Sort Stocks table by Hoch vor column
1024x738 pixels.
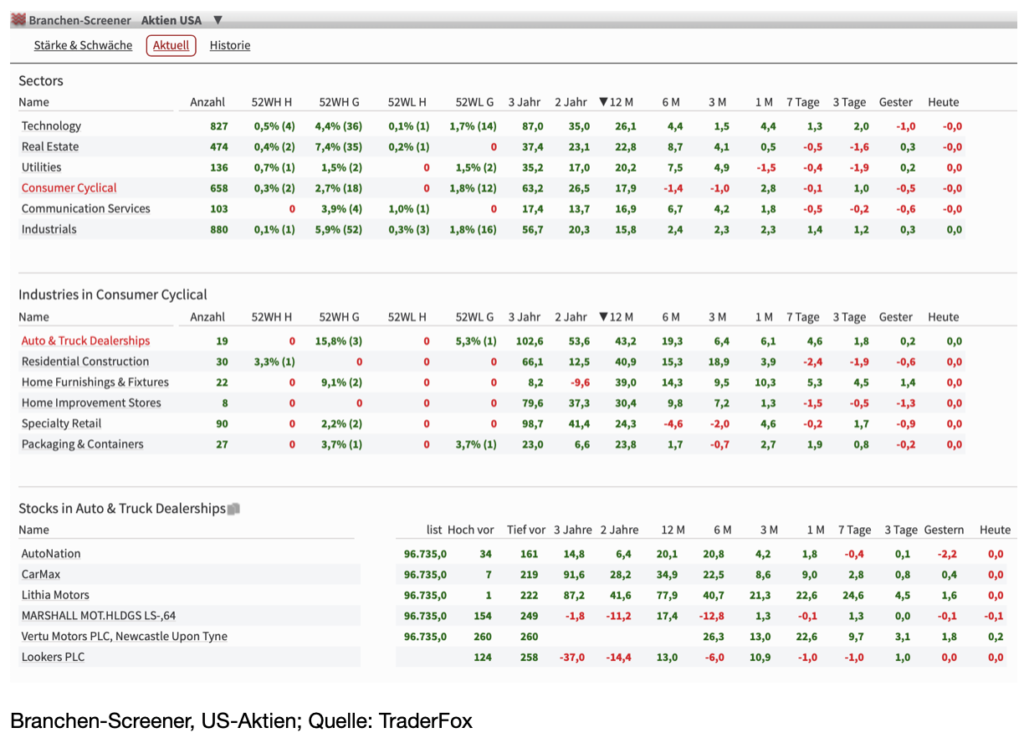click(471, 530)
